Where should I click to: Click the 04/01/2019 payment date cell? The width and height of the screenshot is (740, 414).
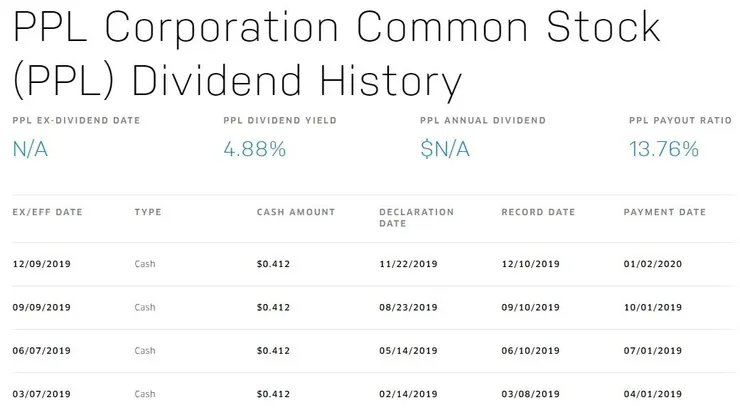653,394
